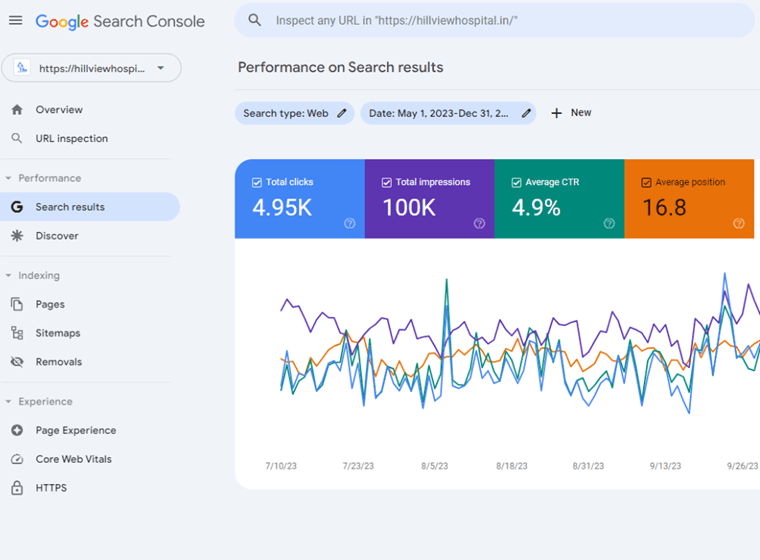Toggle the Total impressions checkbox
Screen dimensions: 760x560
[387, 183]
